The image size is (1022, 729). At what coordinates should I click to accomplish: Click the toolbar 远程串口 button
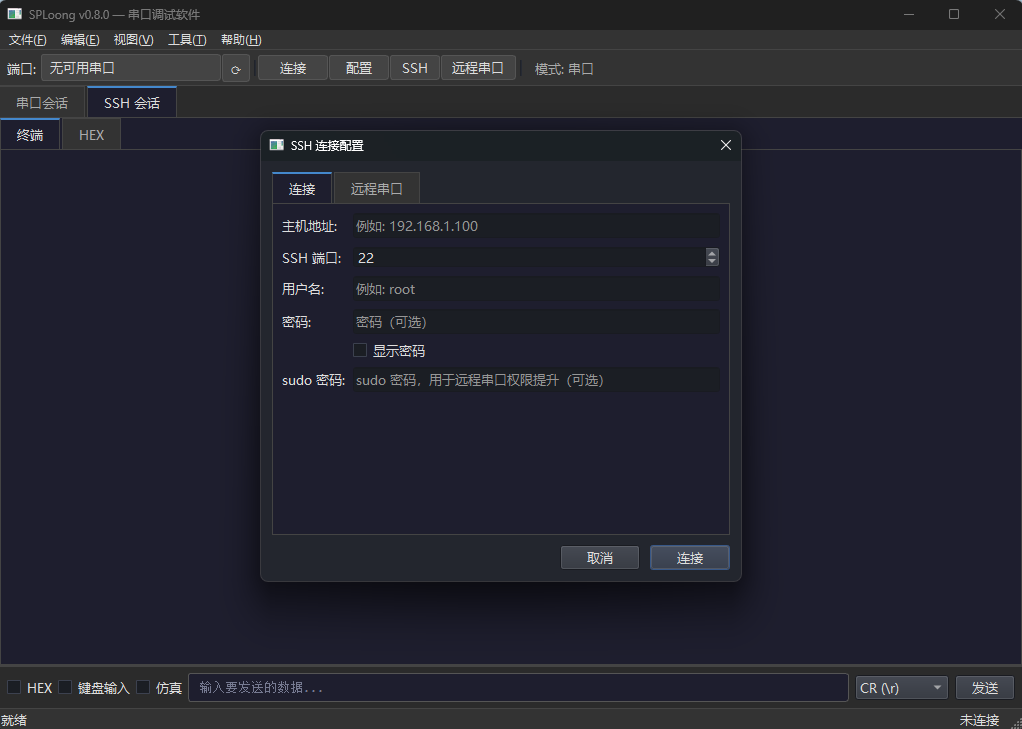(x=478, y=68)
